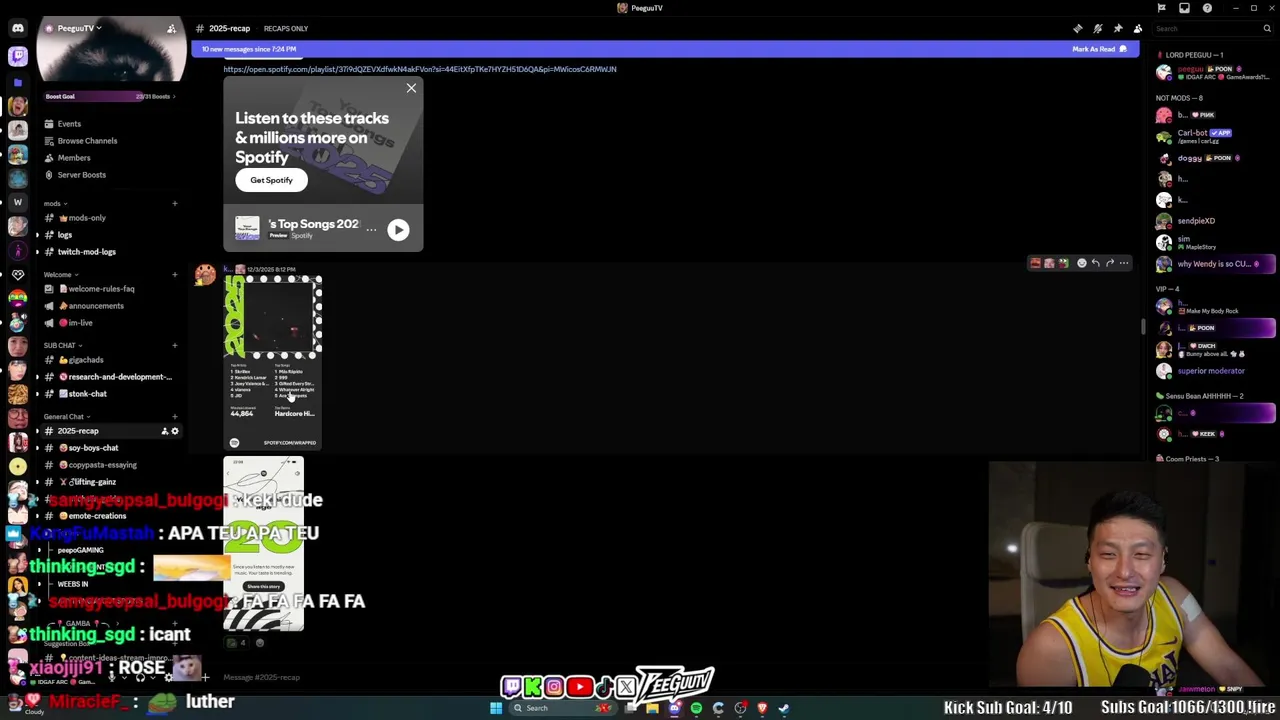
Task: Expand threads under soy-boys-chat
Action: tap(37, 448)
